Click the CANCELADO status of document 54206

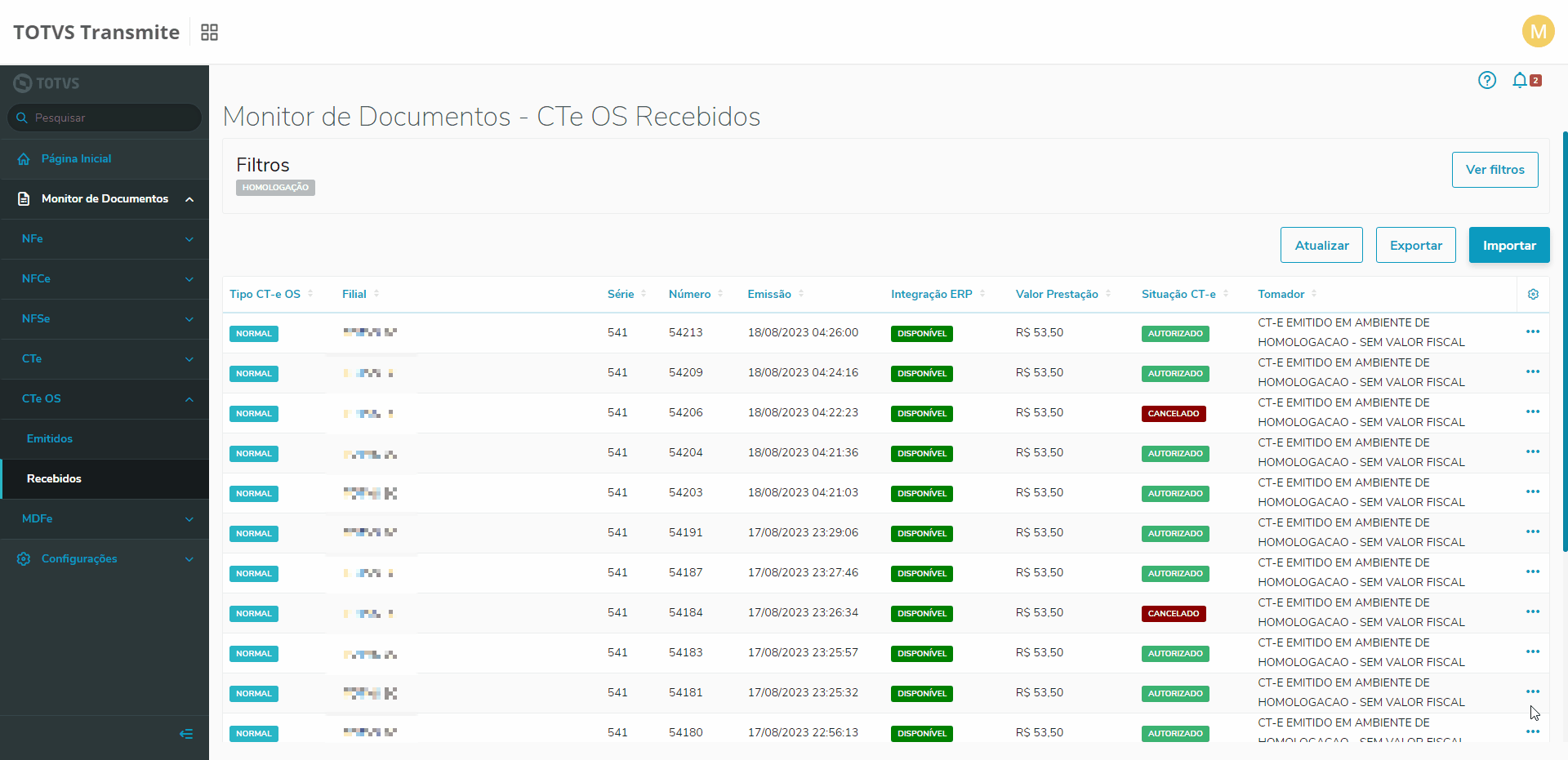click(x=1174, y=414)
